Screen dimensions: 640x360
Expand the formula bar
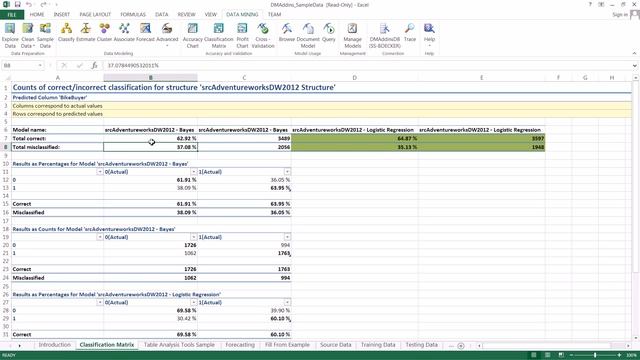(x=635, y=65)
